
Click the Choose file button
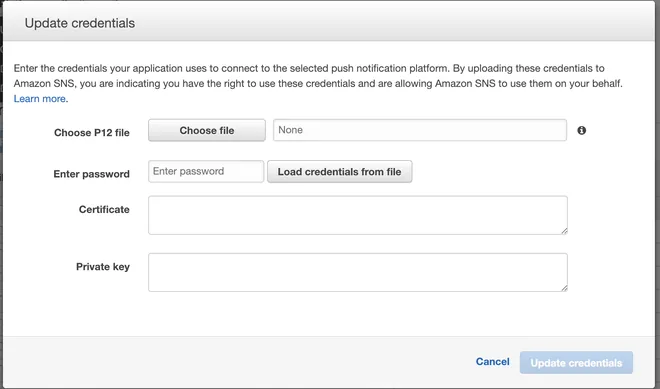click(x=207, y=131)
